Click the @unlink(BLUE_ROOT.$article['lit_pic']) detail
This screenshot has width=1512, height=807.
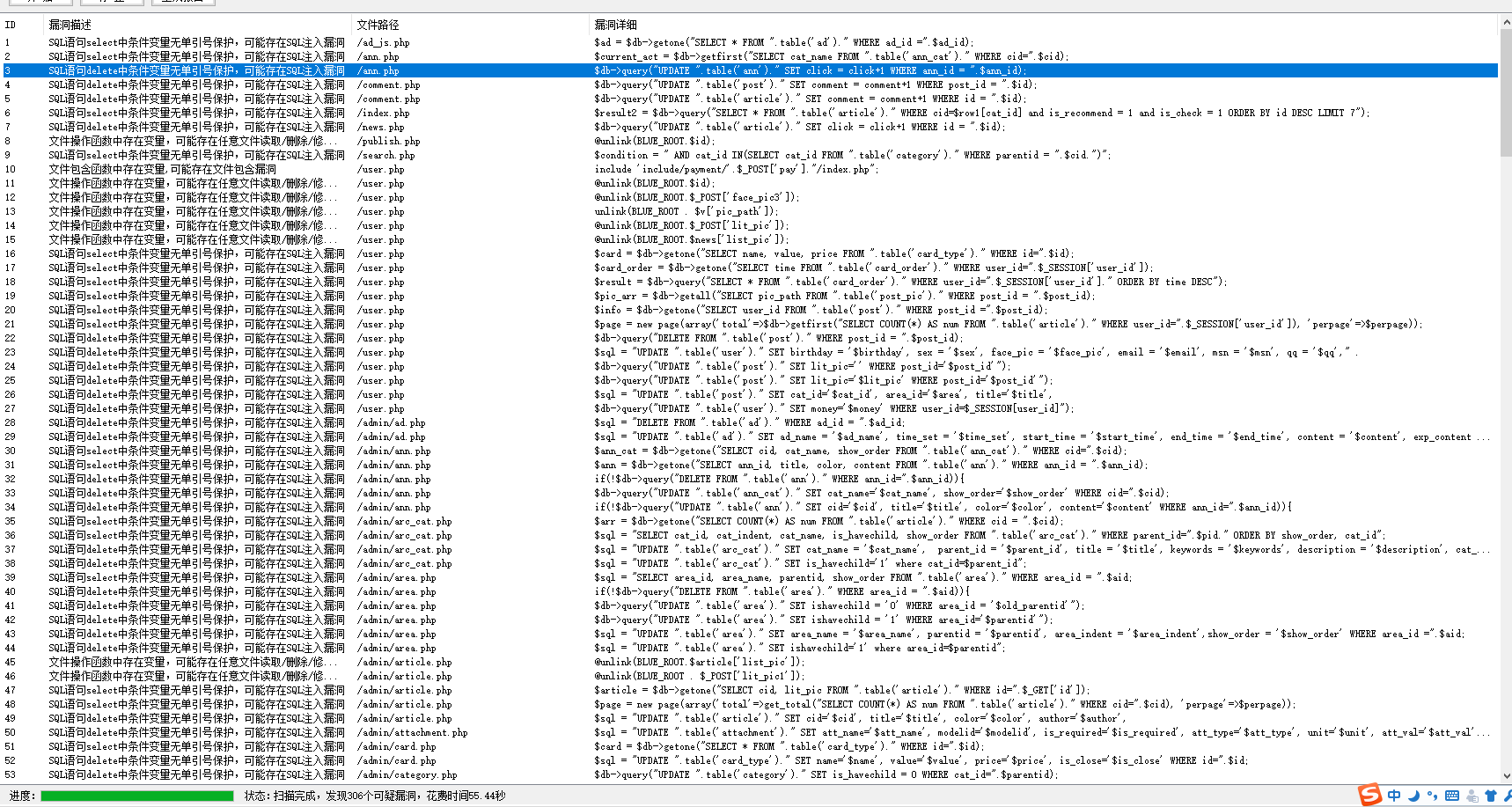pos(700,662)
